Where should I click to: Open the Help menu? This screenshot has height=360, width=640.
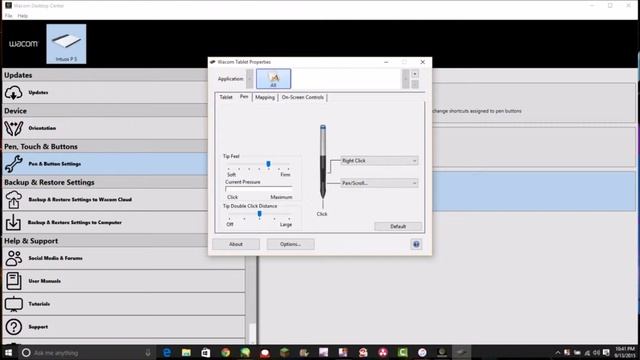[22, 16]
